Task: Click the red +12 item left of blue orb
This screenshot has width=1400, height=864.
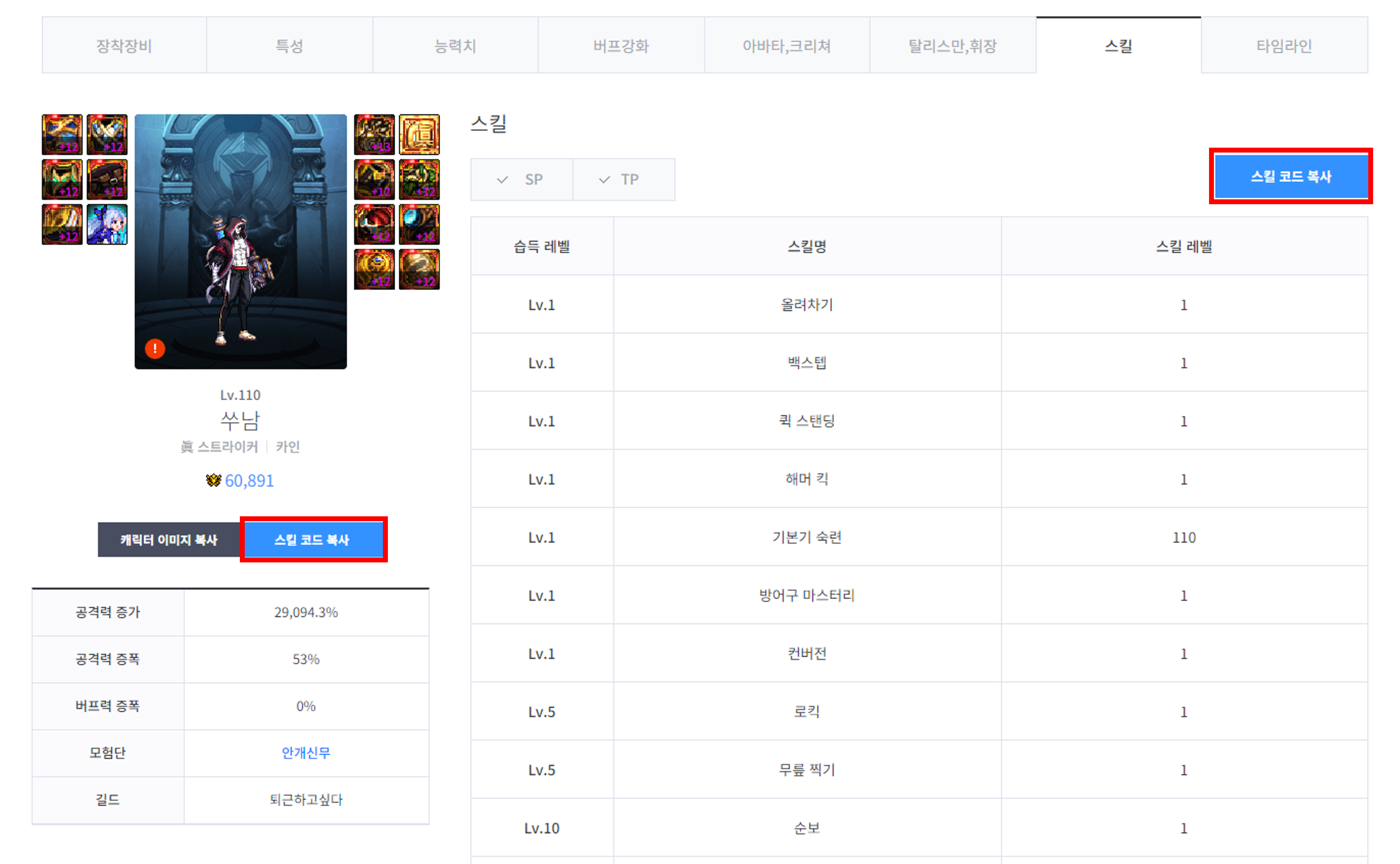Action: pos(374,224)
